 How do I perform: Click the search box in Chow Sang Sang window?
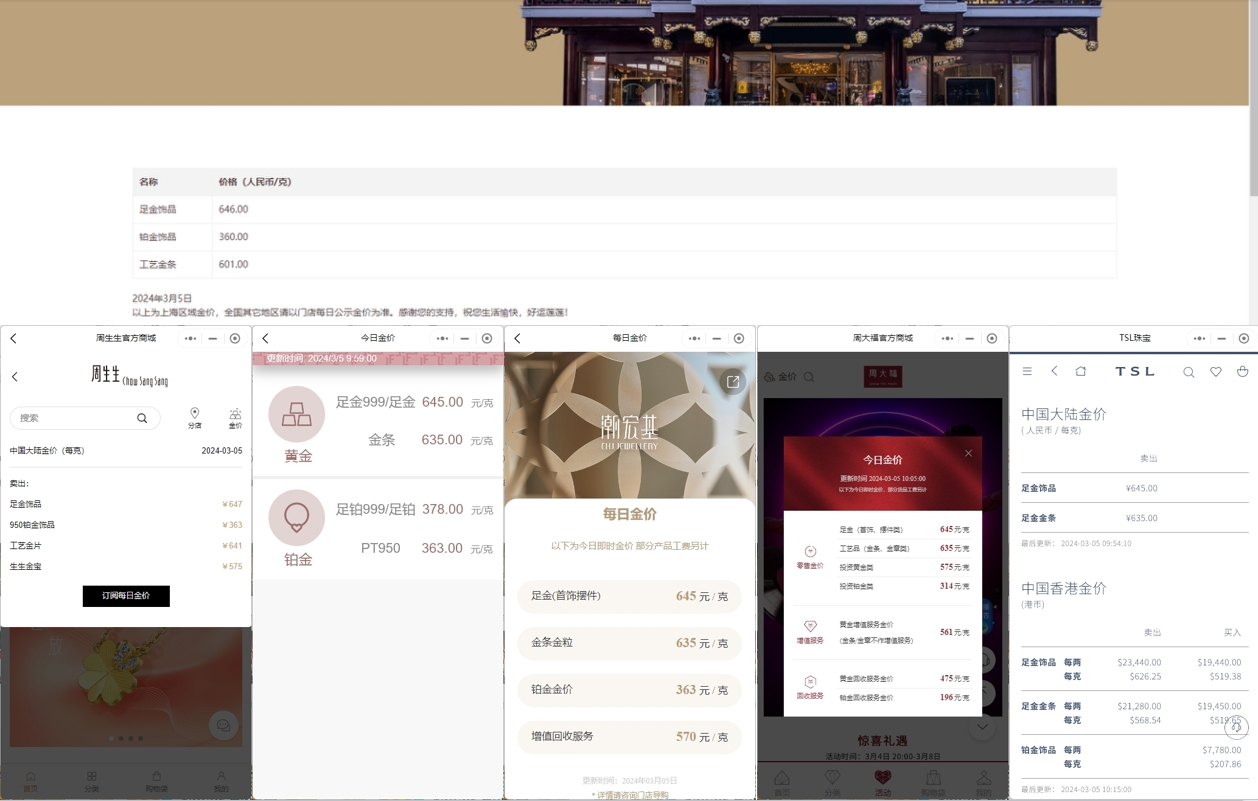point(75,418)
